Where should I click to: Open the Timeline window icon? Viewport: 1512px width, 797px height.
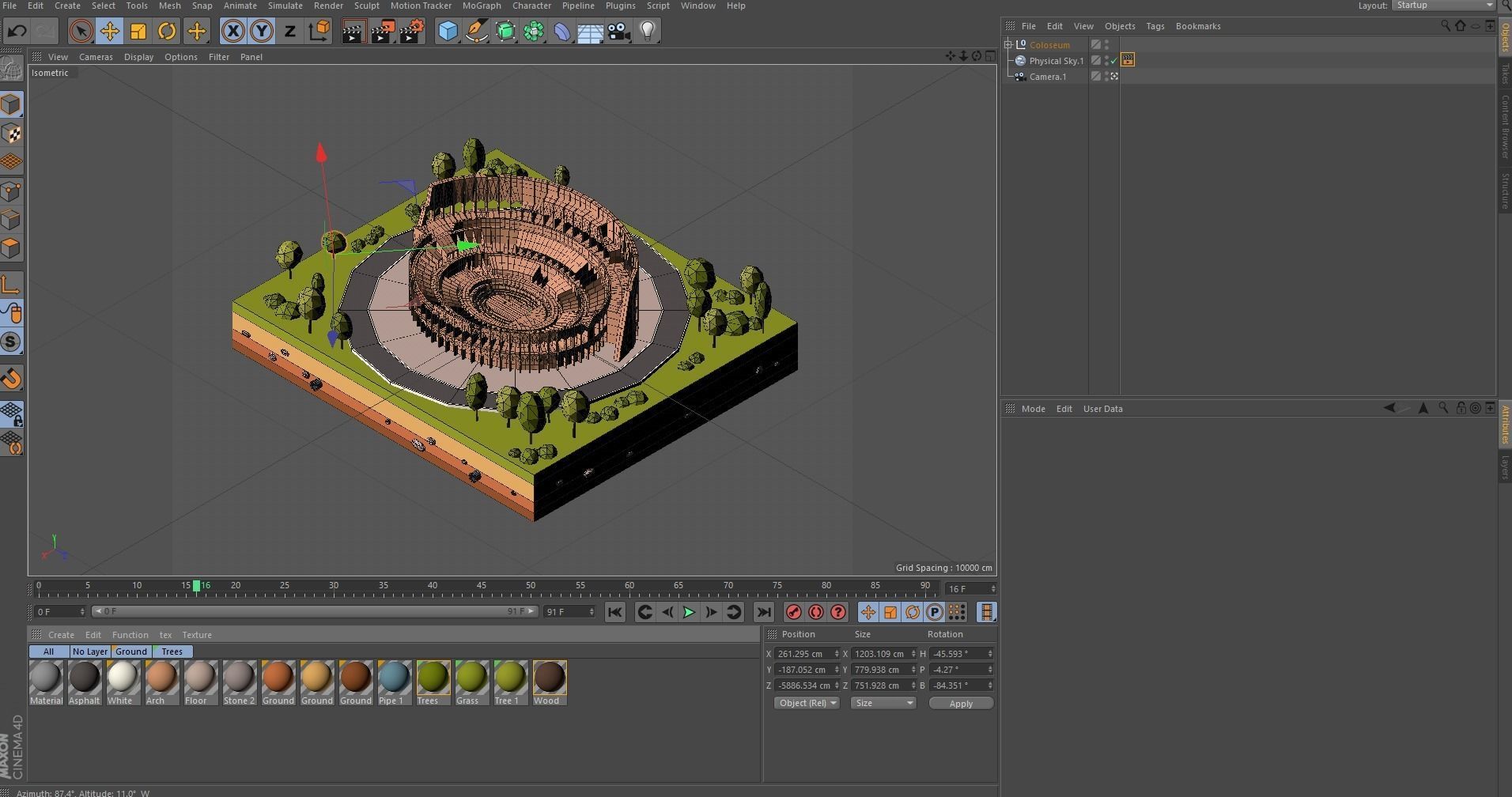(x=986, y=613)
